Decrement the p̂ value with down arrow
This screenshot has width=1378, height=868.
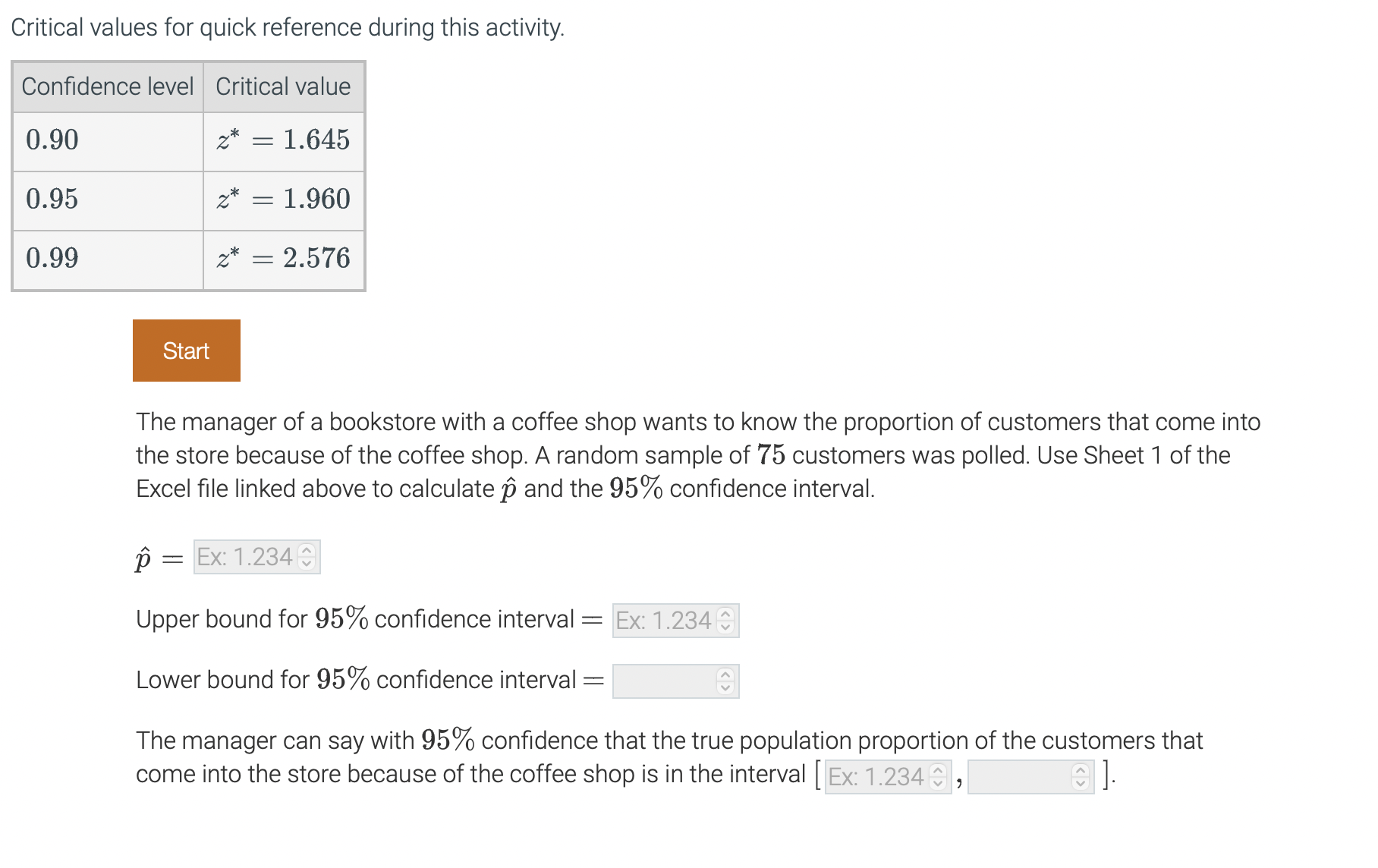point(307,562)
